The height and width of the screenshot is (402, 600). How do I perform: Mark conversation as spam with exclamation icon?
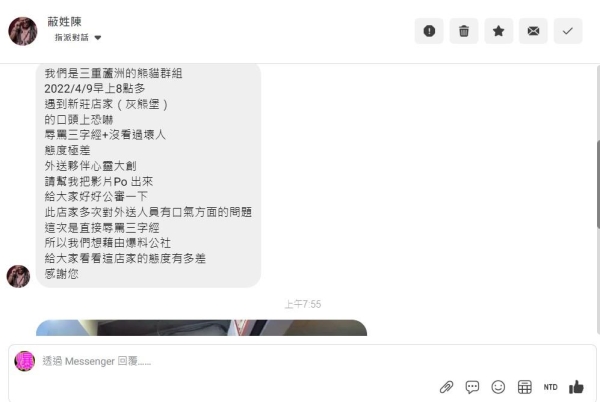tap(429, 31)
